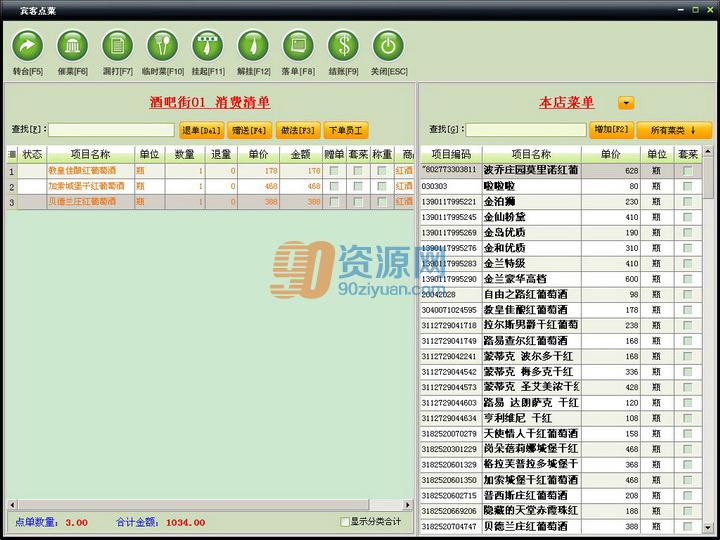
Task: Click the order grid scroll right arrow
Action: coord(407,505)
